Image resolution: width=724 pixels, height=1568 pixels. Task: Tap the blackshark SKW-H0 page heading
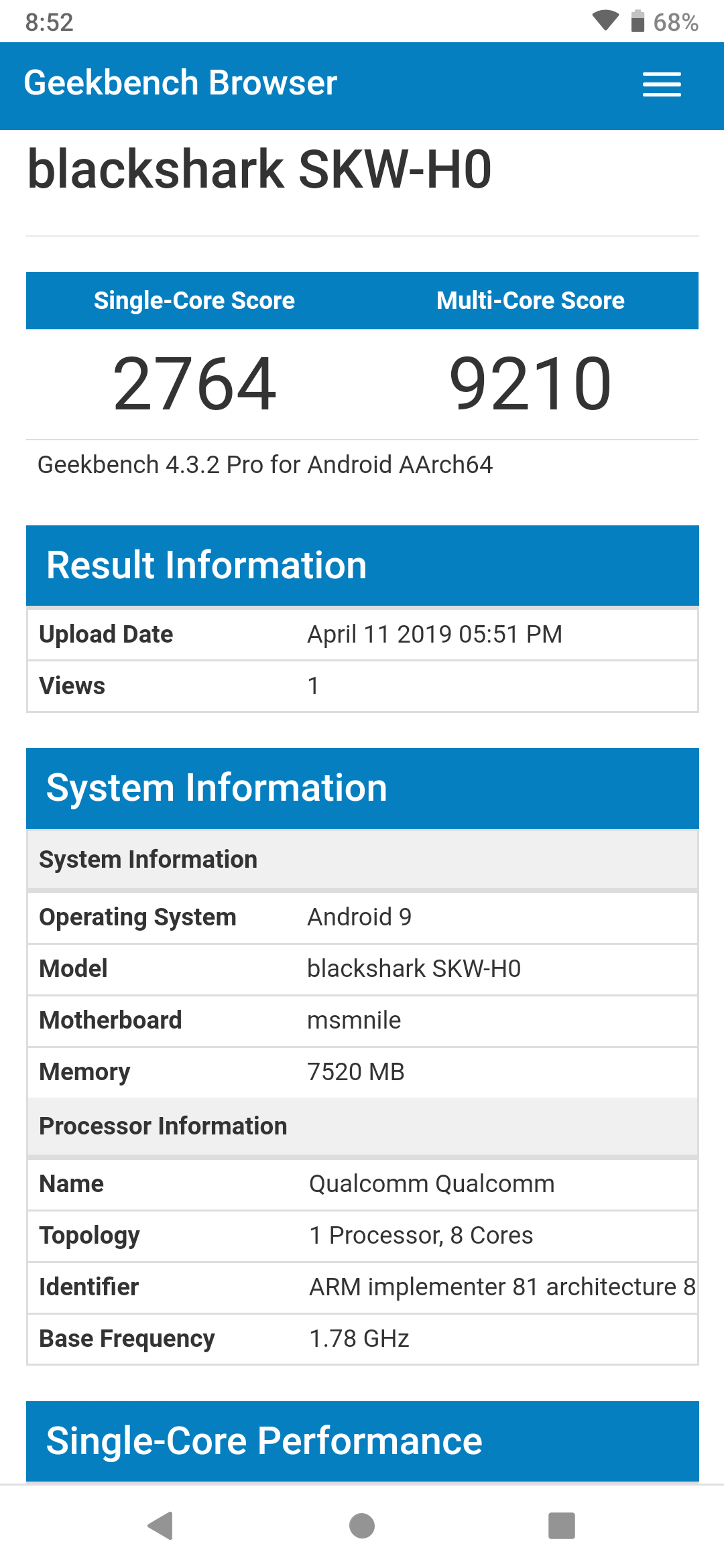click(259, 170)
